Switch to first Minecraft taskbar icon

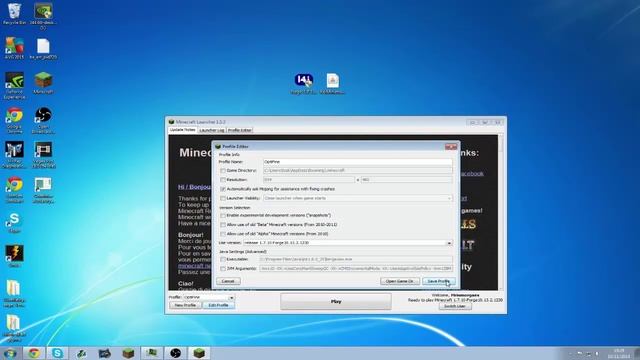coord(128,353)
